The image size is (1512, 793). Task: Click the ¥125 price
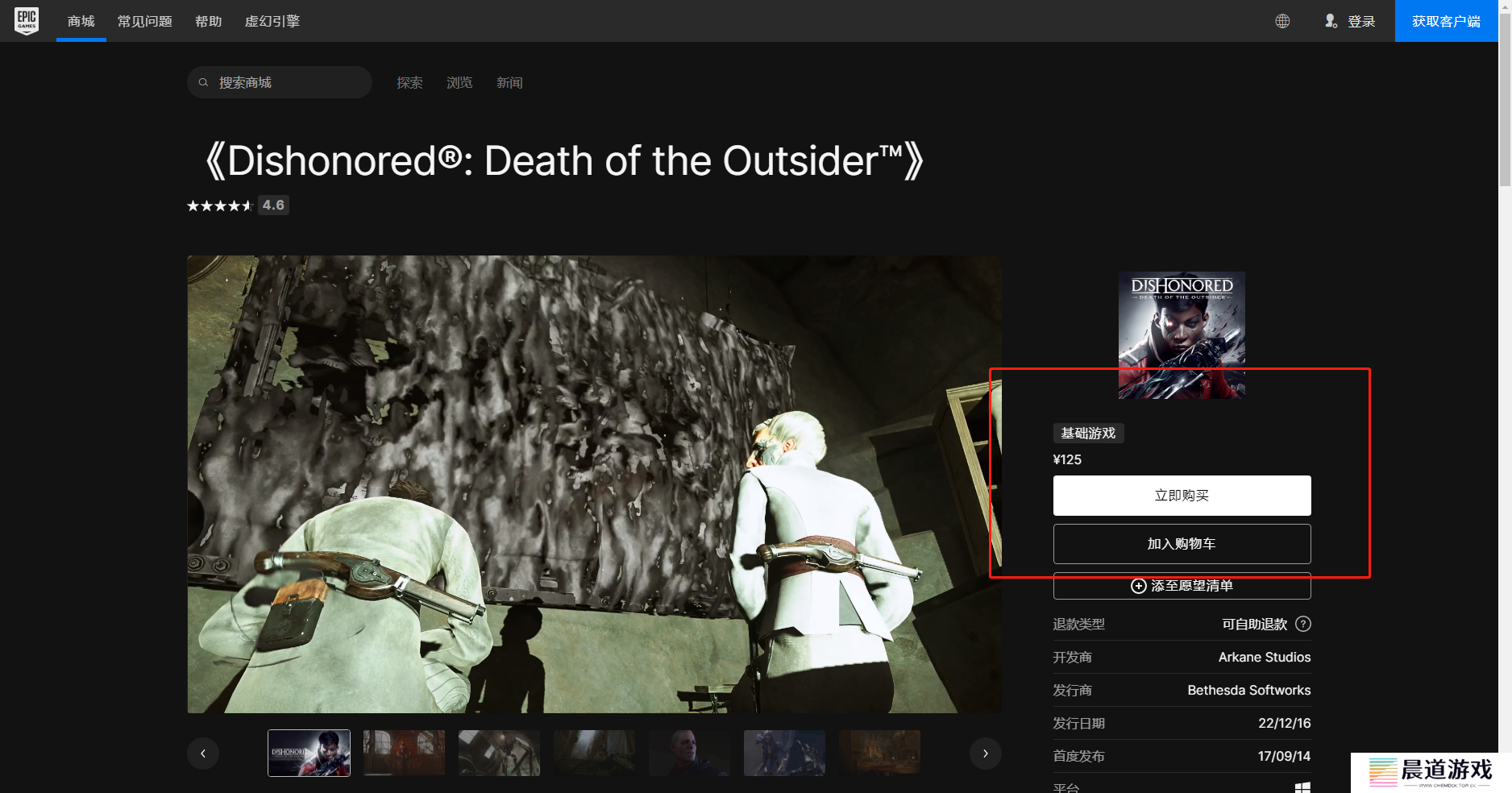point(1067,459)
